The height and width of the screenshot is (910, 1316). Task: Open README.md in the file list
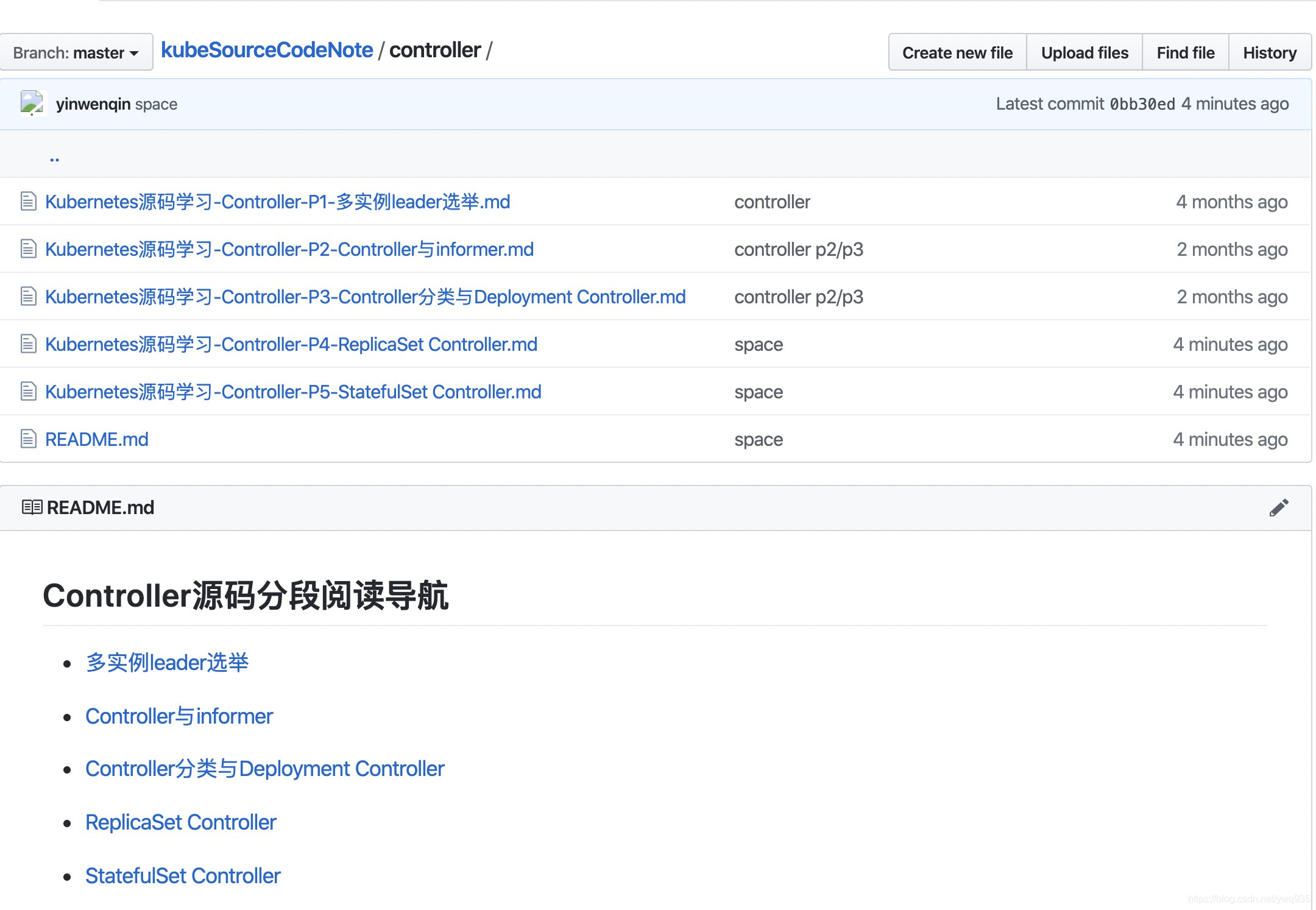[x=97, y=439]
